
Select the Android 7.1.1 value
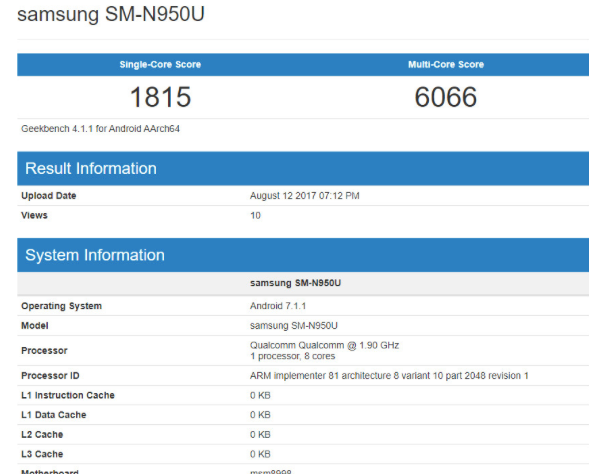[278, 306]
